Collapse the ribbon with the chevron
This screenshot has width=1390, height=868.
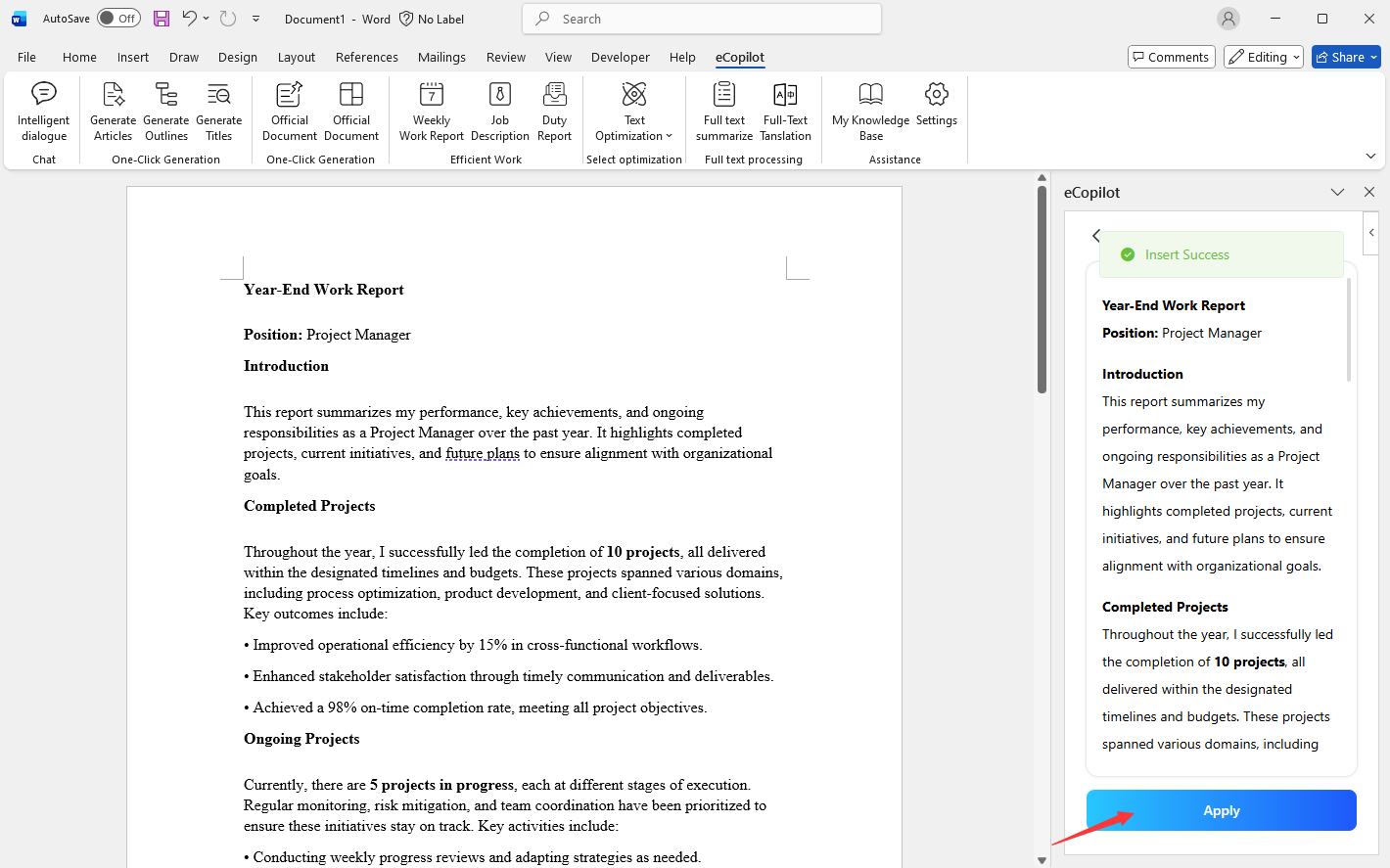point(1370,157)
